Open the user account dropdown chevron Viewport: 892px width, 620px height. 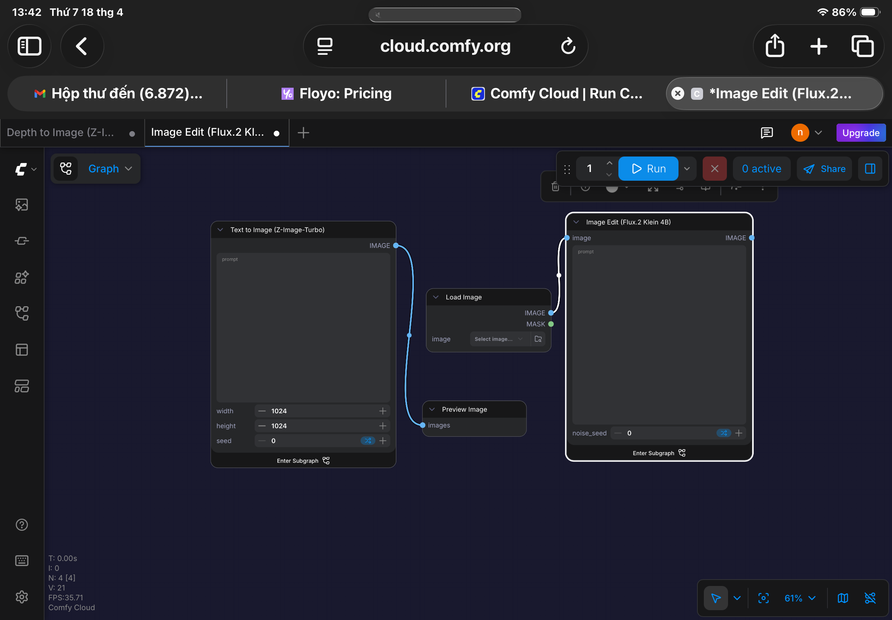pyautogui.click(x=819, y=133)
